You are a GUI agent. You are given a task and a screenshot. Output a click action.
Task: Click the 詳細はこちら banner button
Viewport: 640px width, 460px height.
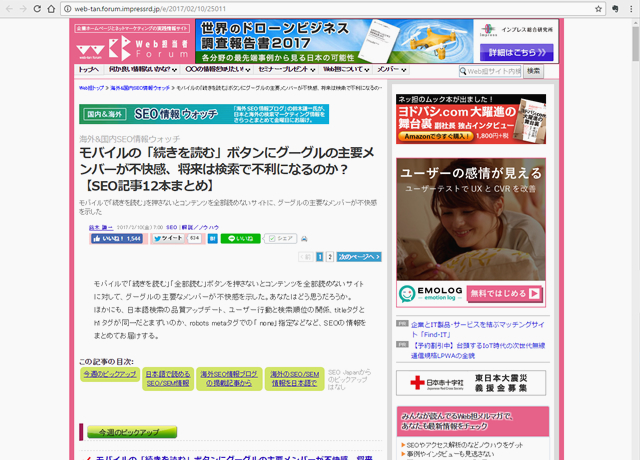[516, 52]
